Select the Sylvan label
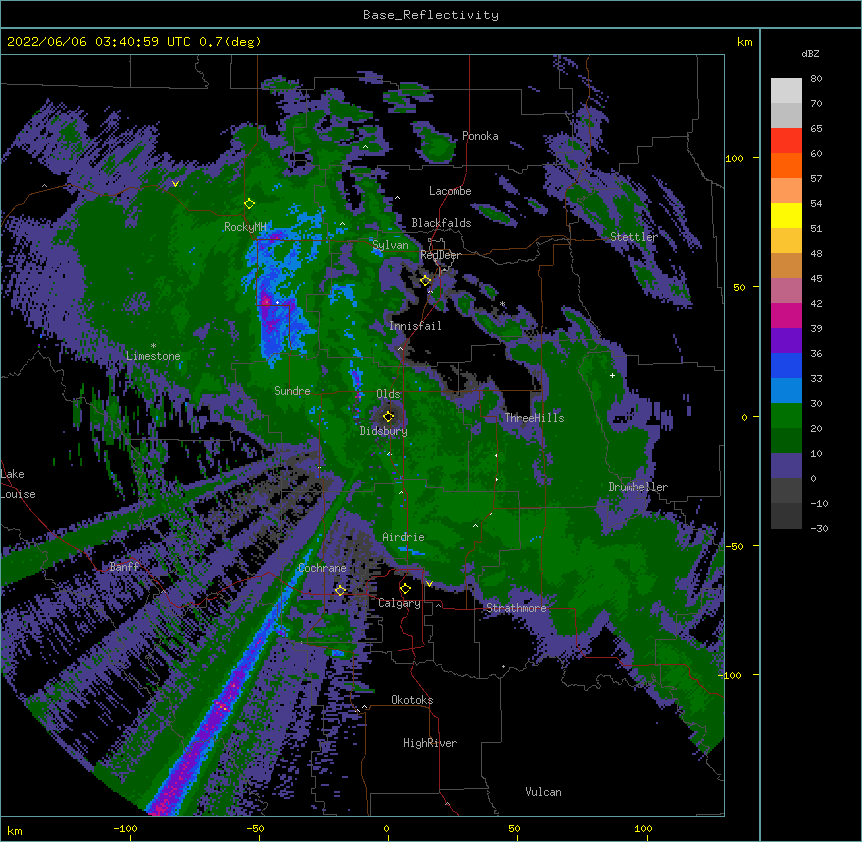This screenshot has height=842, width=862. [390, 245]
